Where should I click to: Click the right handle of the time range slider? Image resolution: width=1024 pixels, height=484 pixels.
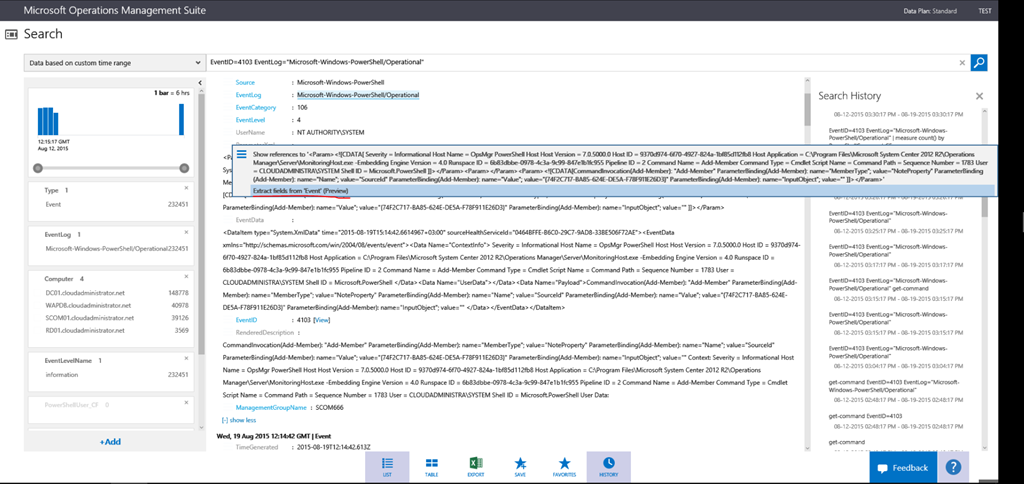[x=184, y=168]
